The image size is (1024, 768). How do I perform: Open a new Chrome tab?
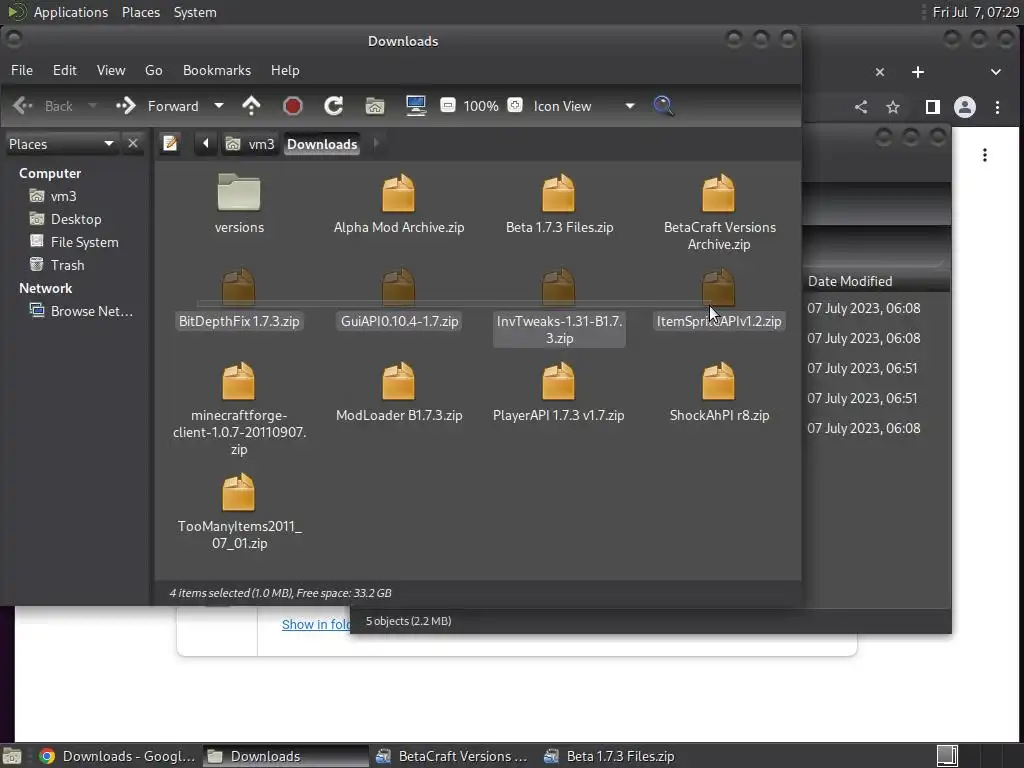[918, 72]
